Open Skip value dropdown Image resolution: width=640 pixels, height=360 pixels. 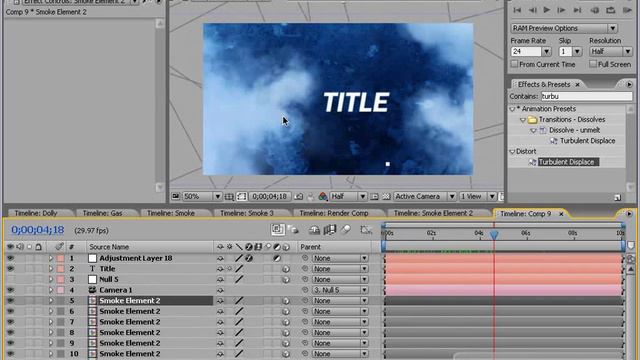click(x=577, y=52)
